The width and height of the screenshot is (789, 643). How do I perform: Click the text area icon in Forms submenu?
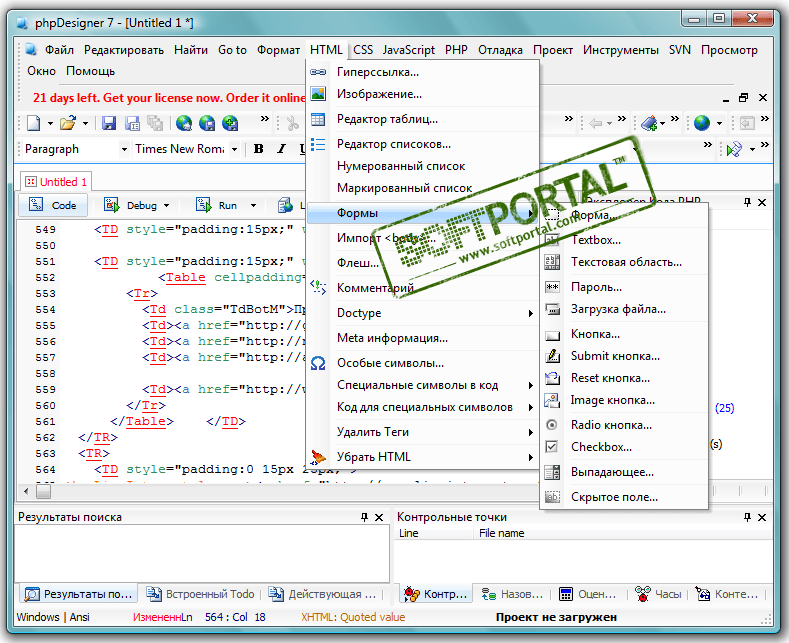(x=552, y=262)
